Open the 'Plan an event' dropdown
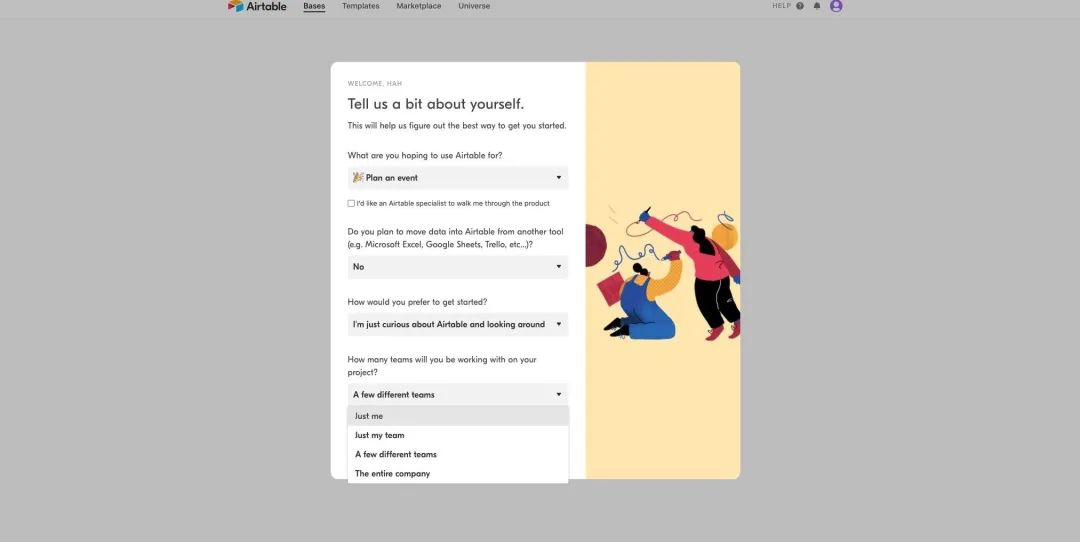Screen dimensions: 1080x542 458,178
